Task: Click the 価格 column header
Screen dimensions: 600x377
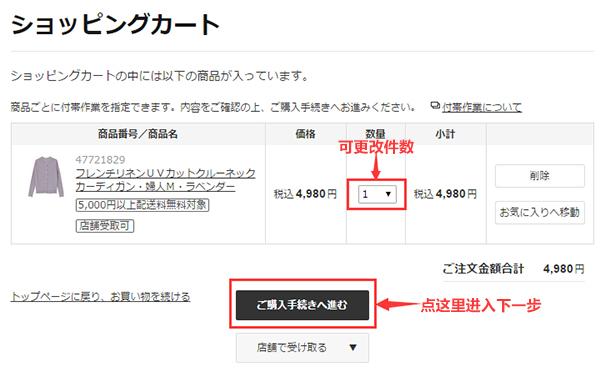Action: click(x=305, y=134)
